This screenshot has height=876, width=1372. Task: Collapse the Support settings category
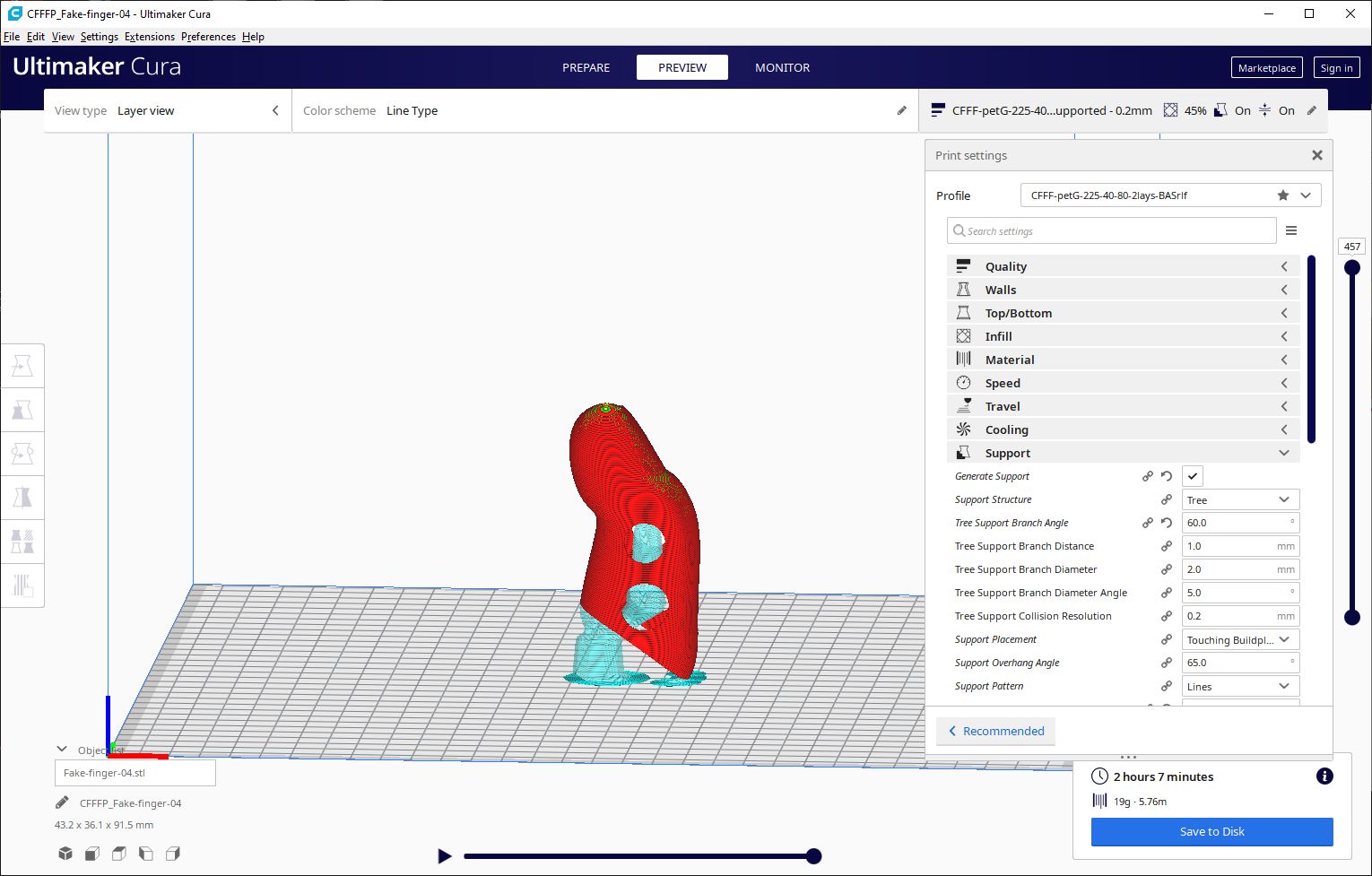click(x=1123, y=453)
